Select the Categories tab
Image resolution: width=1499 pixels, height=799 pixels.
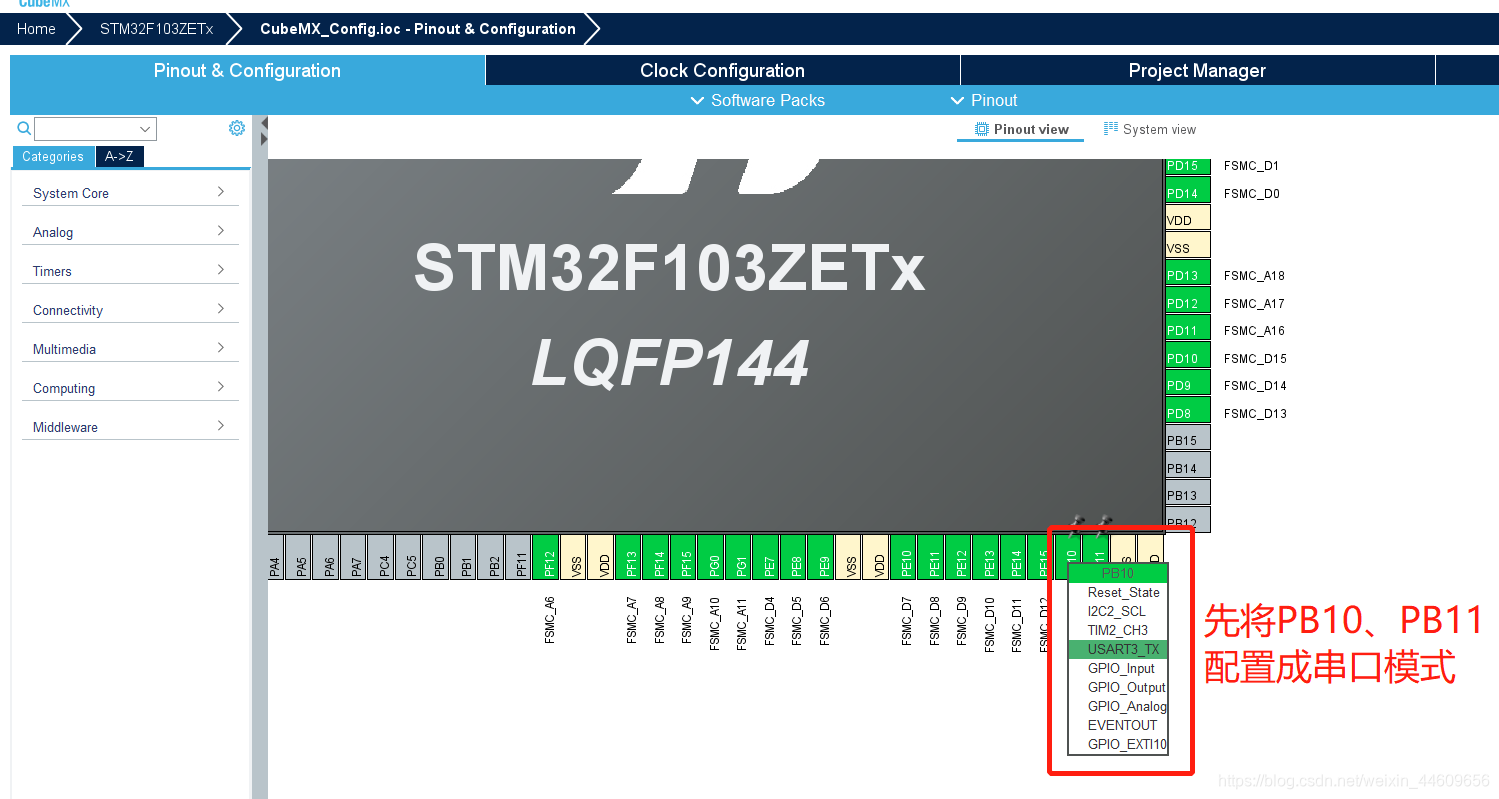pyautogui.click(x=53, y=156)
